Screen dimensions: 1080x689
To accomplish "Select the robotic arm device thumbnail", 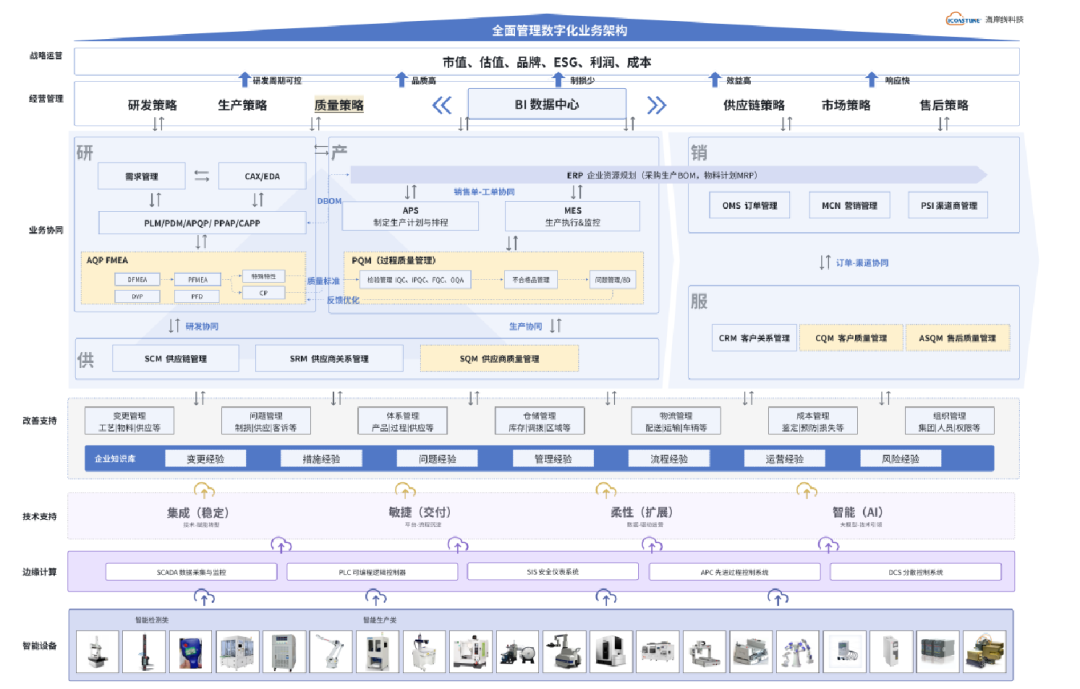I will (x=331, y=651).
